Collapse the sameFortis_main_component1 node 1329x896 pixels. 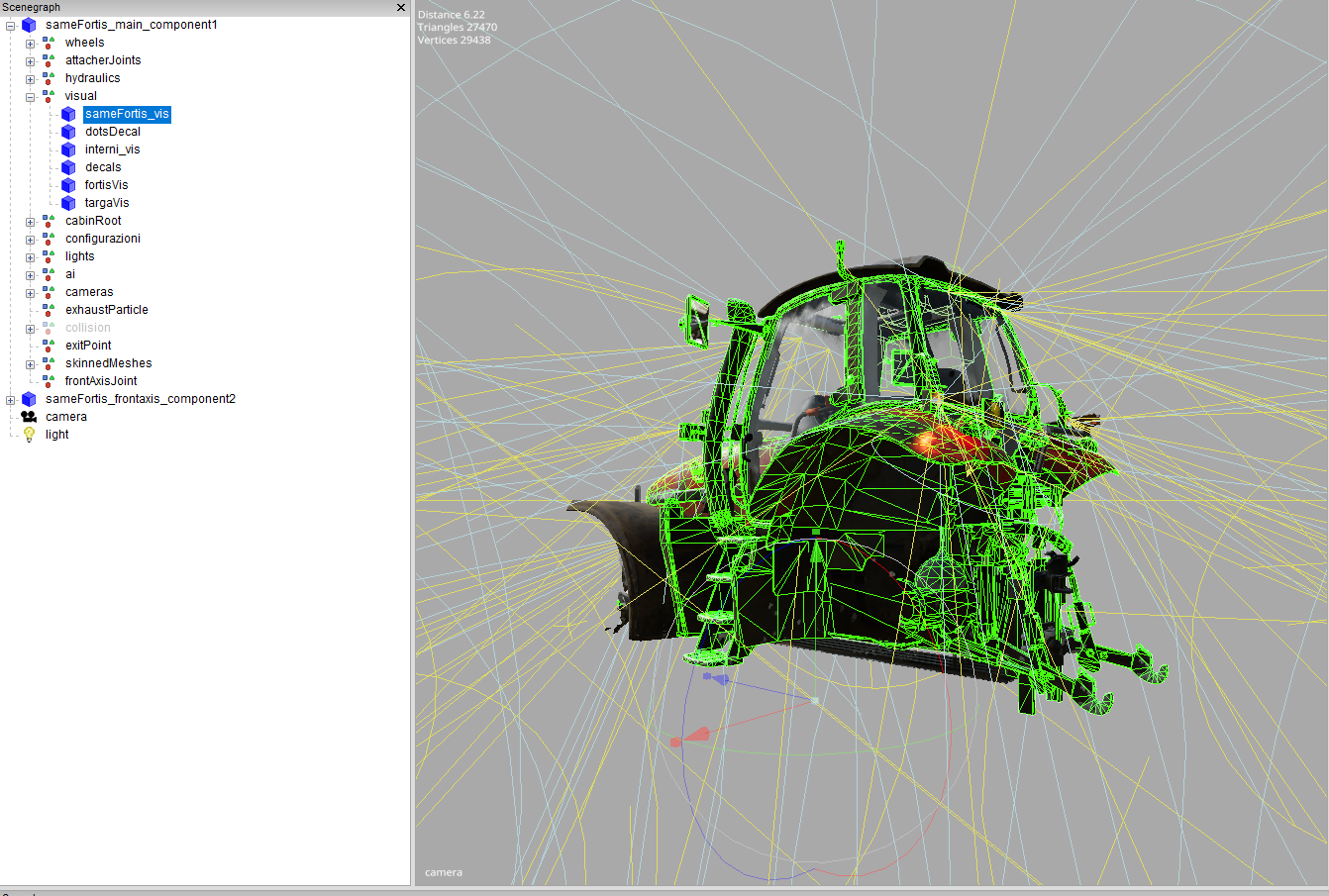click(x=10, y=26)
